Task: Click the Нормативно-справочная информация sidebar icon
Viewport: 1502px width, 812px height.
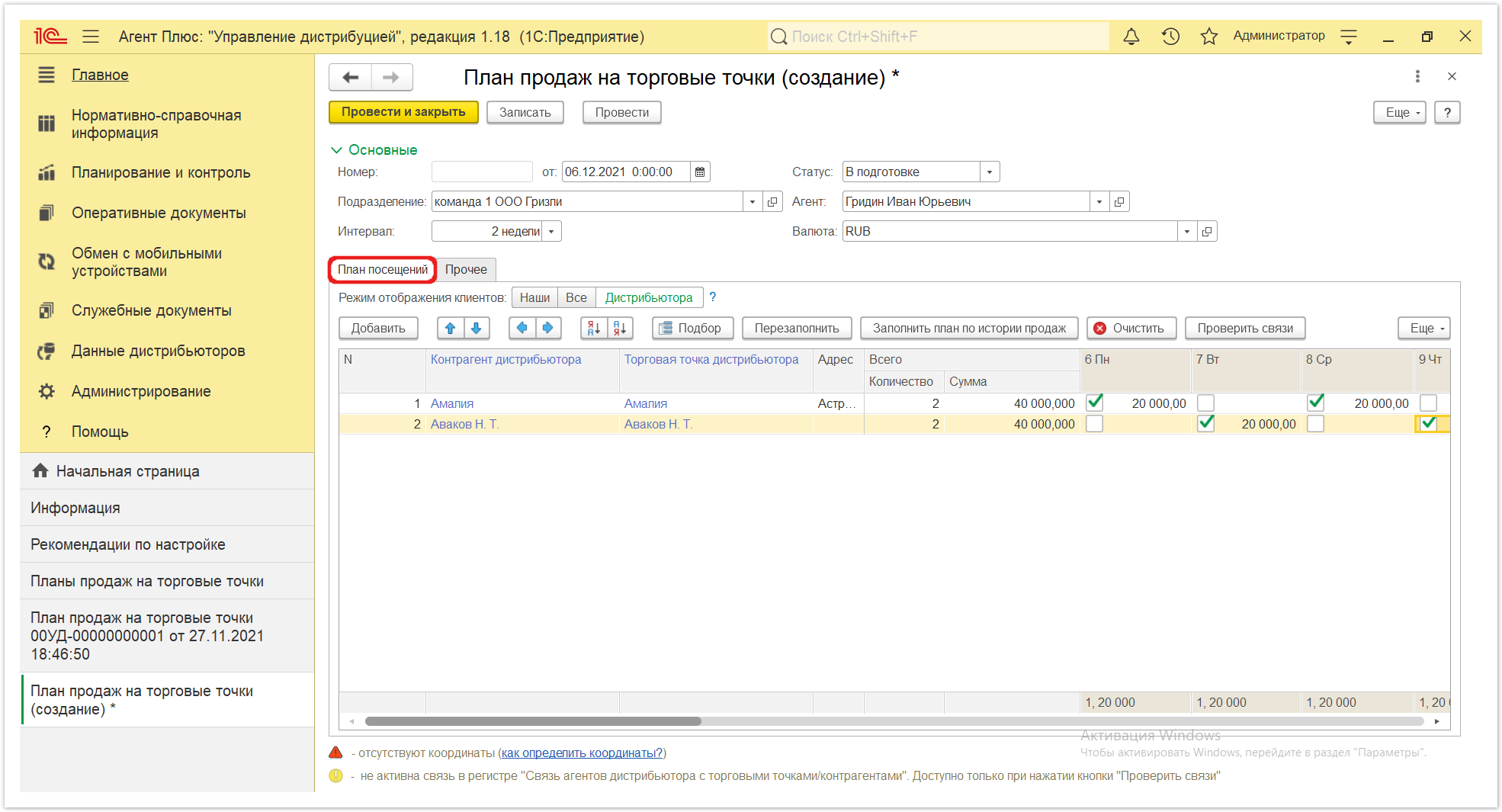Action: pos(47,124)
